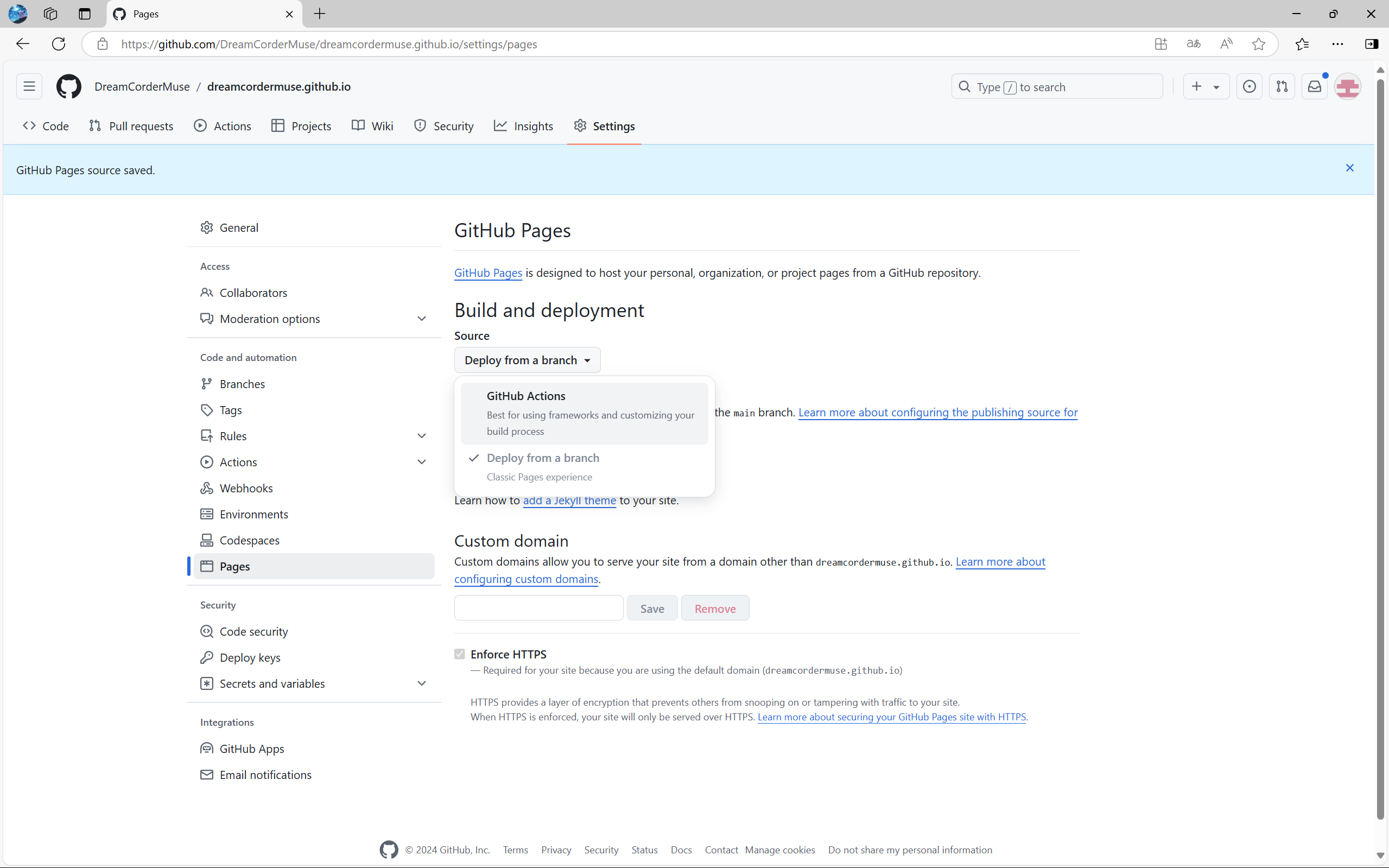Open the Settings tab

pyautogui.click(x=604, y=126)
